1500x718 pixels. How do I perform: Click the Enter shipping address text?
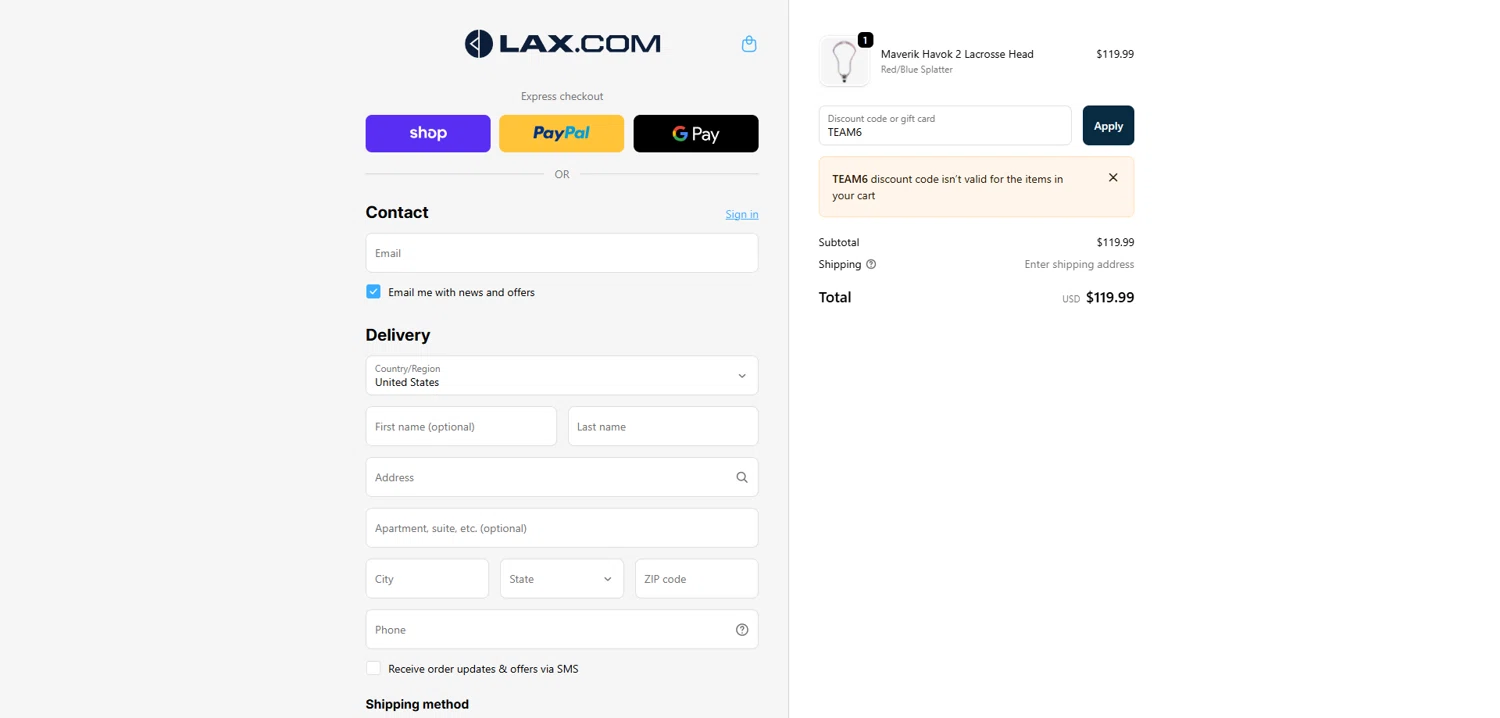pos(1079,264)
